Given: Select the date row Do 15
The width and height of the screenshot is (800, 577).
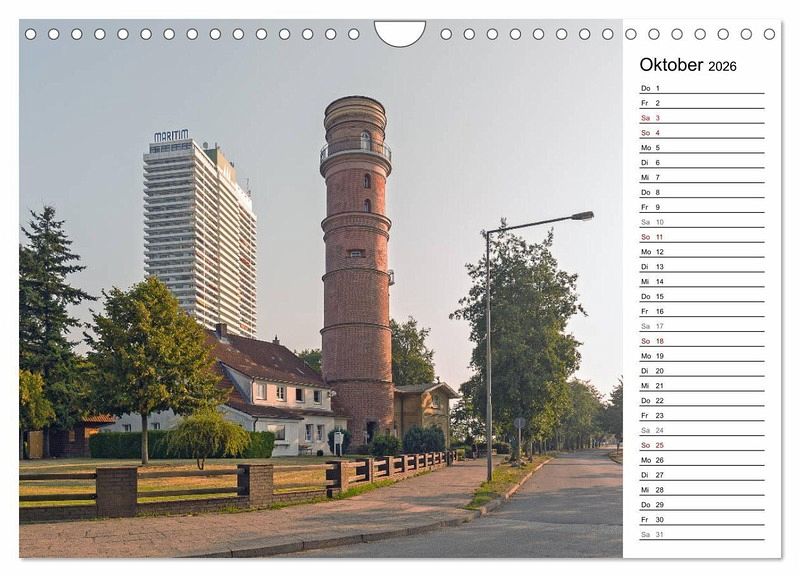Looking at the screenshot, I should 702,296.
